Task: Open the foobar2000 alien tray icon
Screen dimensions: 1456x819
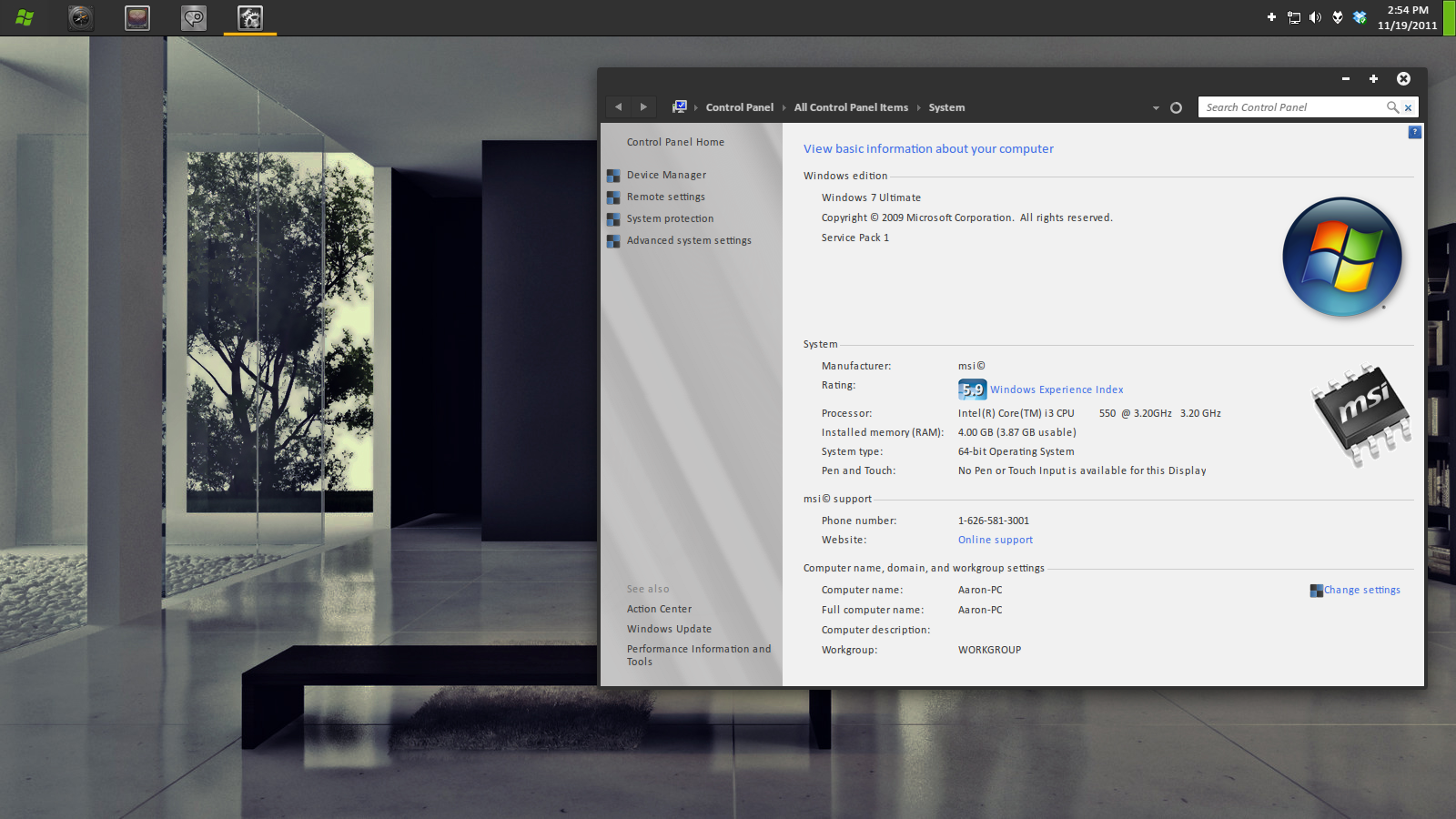Action: point(1337,17)
